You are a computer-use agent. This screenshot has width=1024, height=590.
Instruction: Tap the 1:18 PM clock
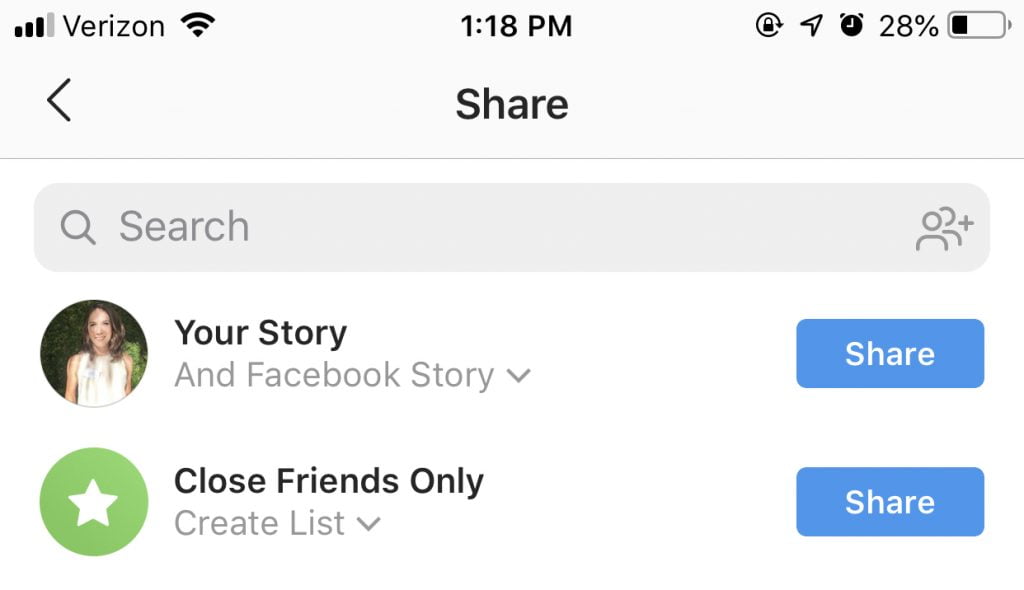coord(516,26)
